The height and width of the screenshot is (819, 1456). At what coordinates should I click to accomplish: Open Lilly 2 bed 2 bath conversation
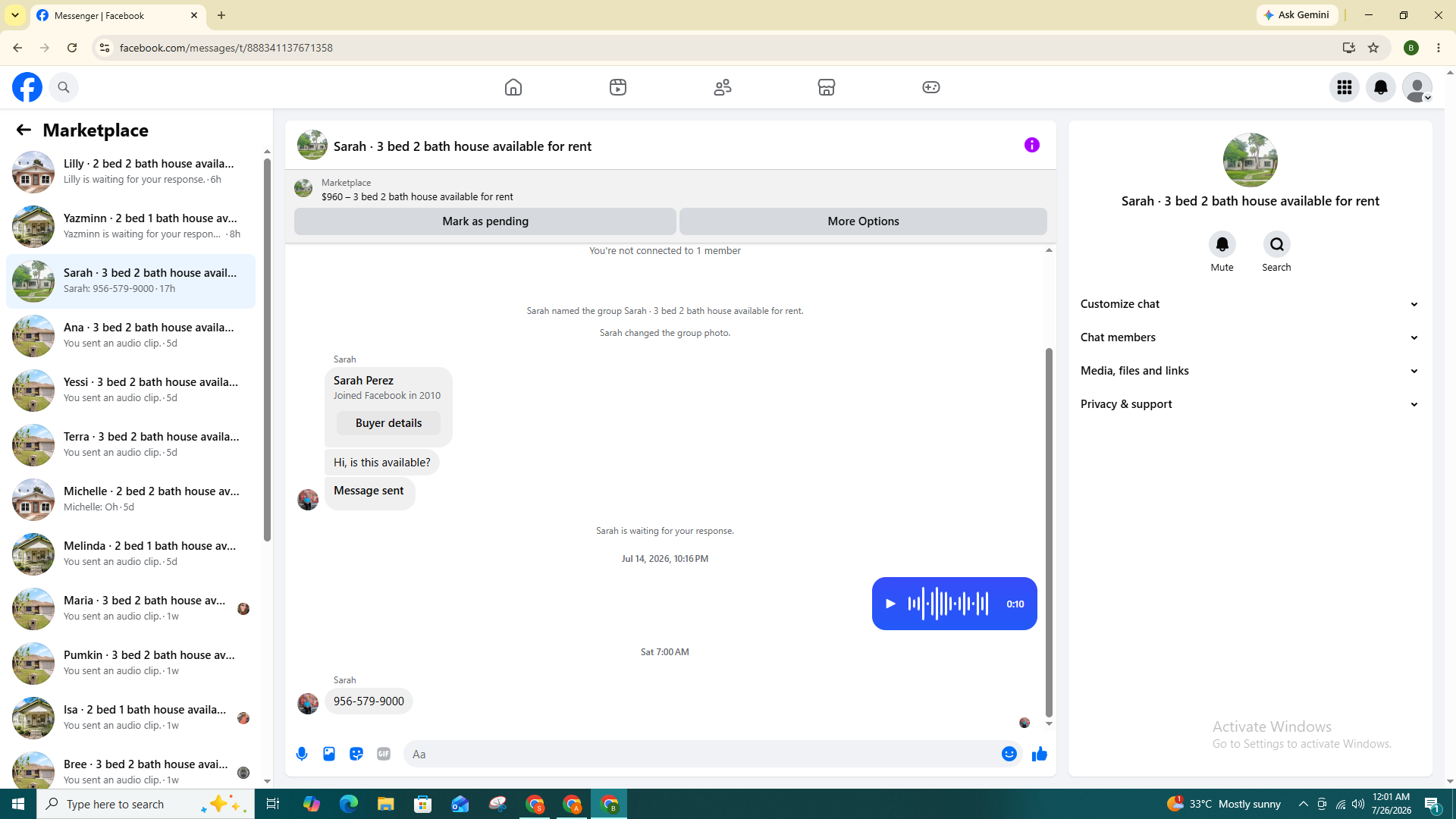tap(130, 172)
